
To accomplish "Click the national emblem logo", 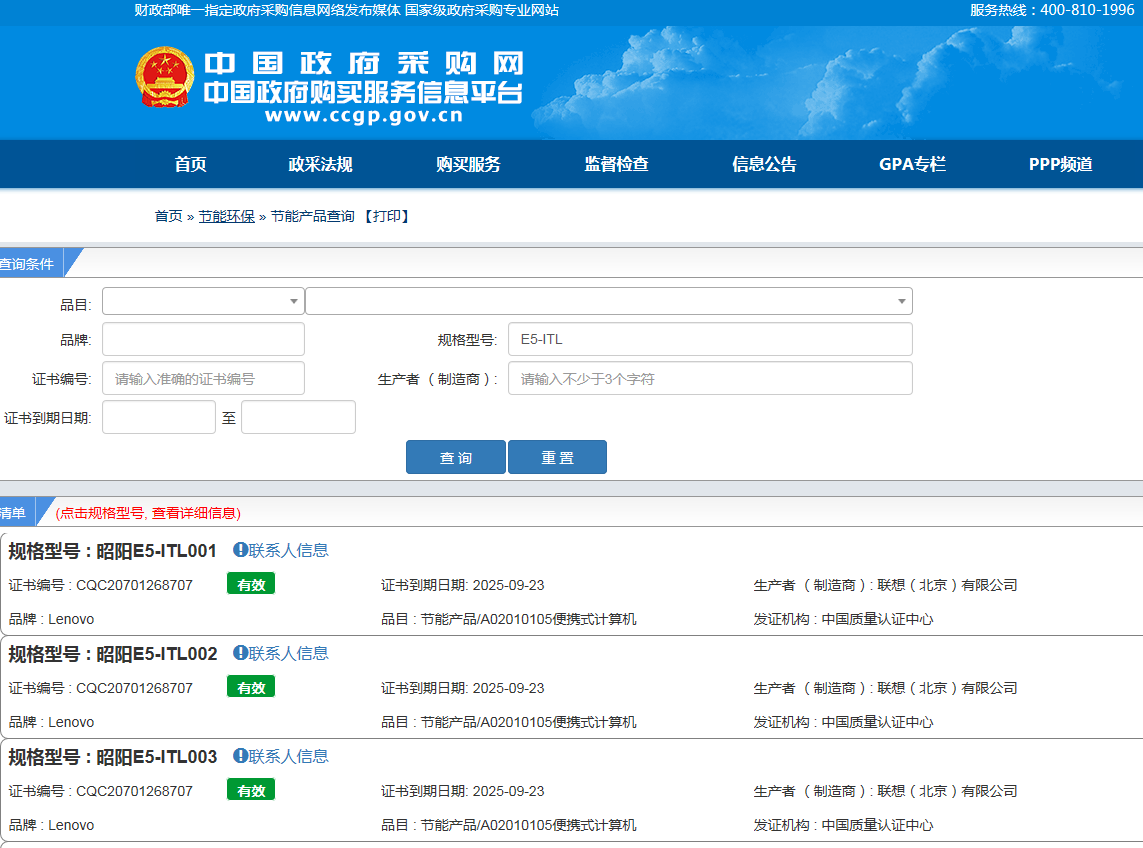I will click(165, 77).
